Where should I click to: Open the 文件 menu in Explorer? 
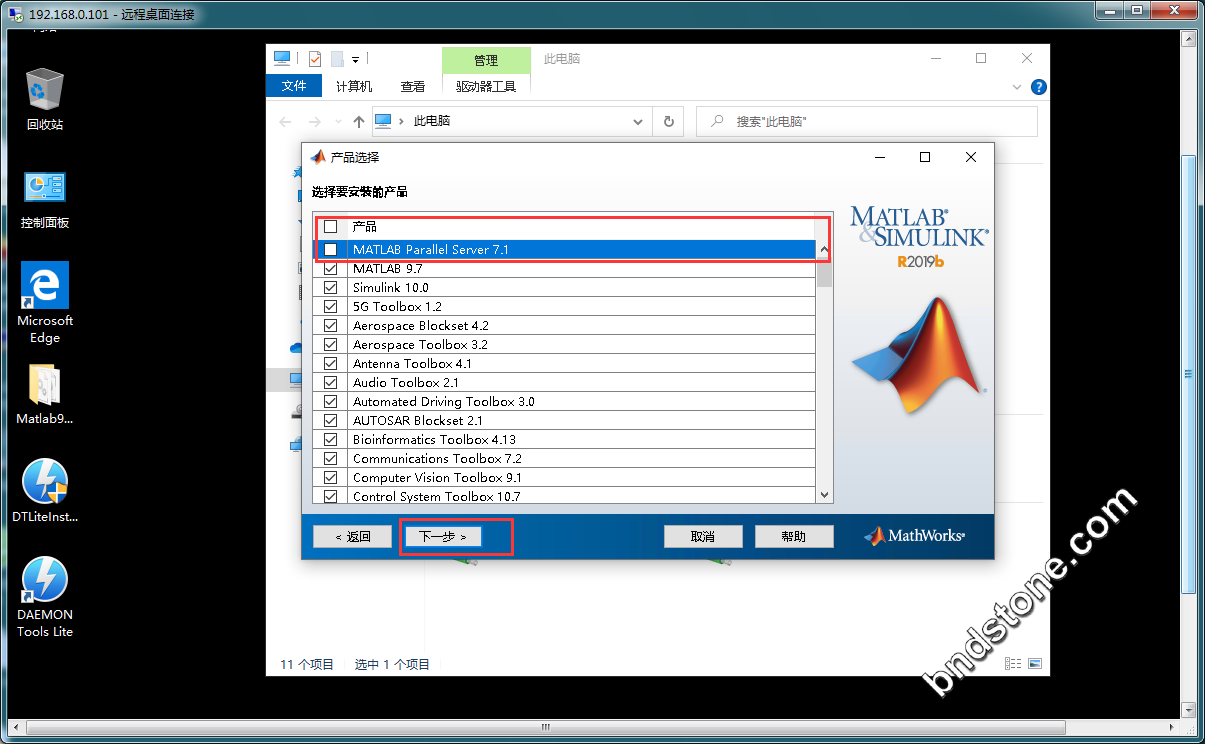(294, 86)
